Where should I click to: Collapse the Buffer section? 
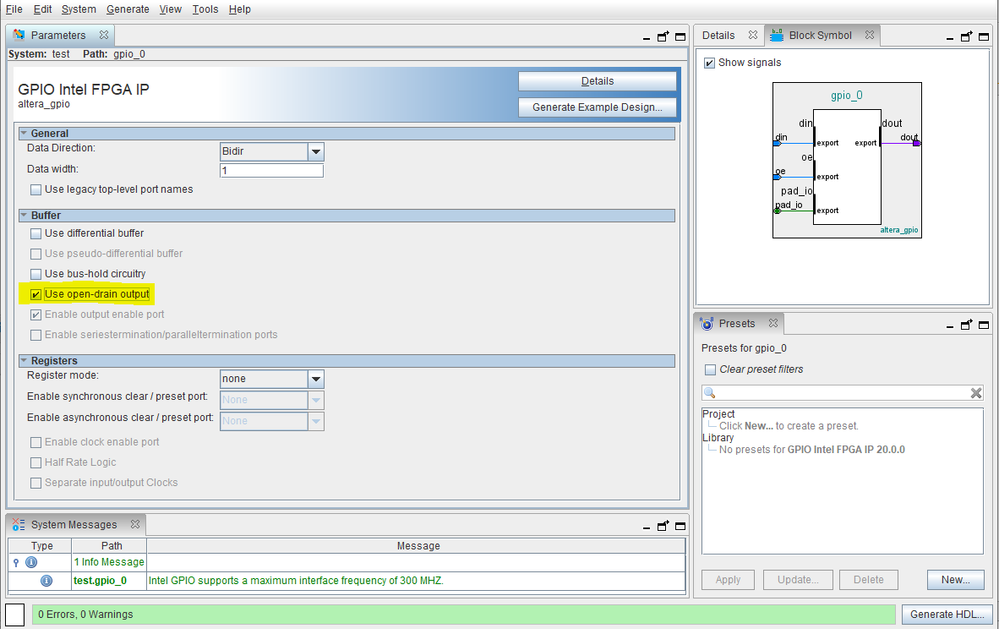[x=24, y=212]
